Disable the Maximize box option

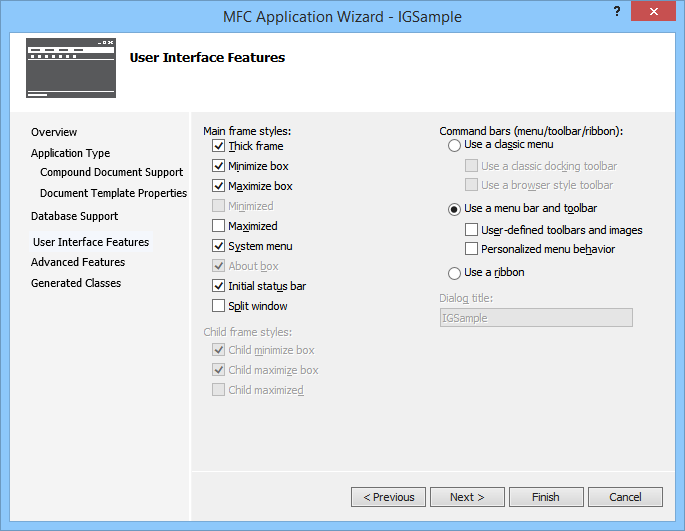click(219, 186)
